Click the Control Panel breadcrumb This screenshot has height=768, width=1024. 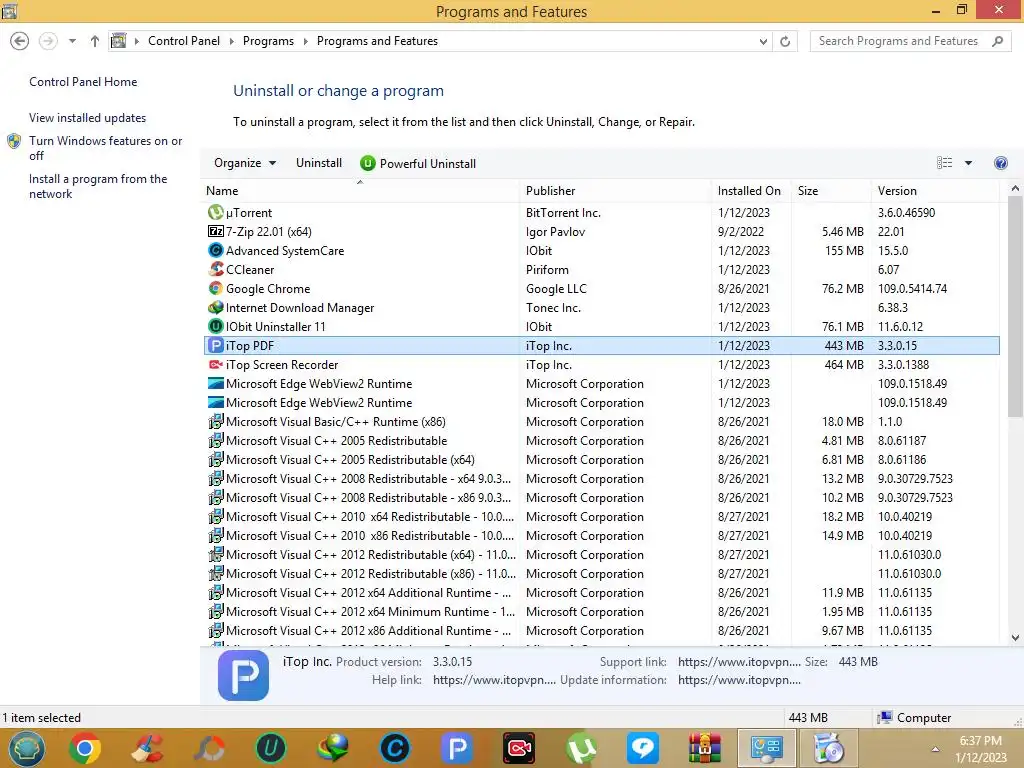click(x=184, y=40)
